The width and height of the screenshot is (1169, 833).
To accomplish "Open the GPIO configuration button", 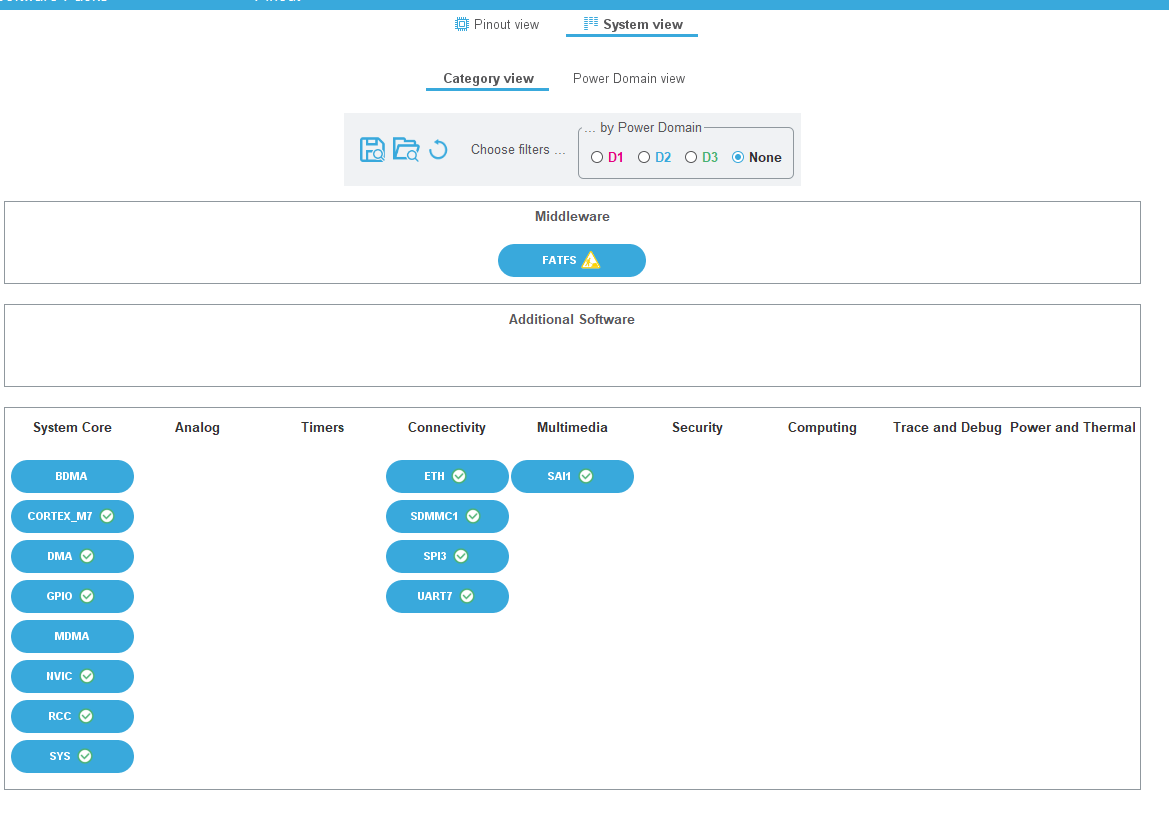I will [72, 596].
